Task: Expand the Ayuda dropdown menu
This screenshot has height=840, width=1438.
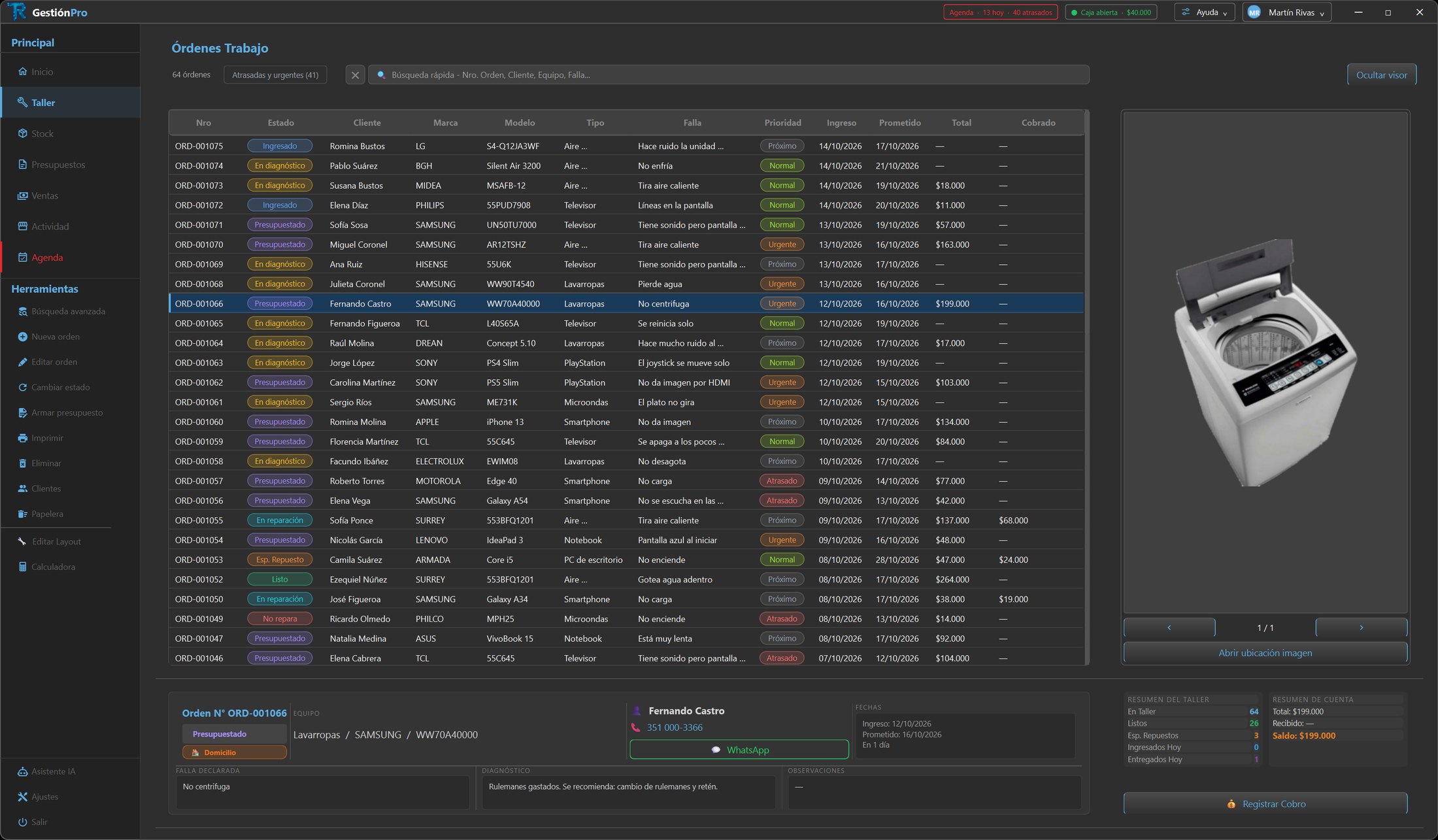Action: coord(1205,12)
